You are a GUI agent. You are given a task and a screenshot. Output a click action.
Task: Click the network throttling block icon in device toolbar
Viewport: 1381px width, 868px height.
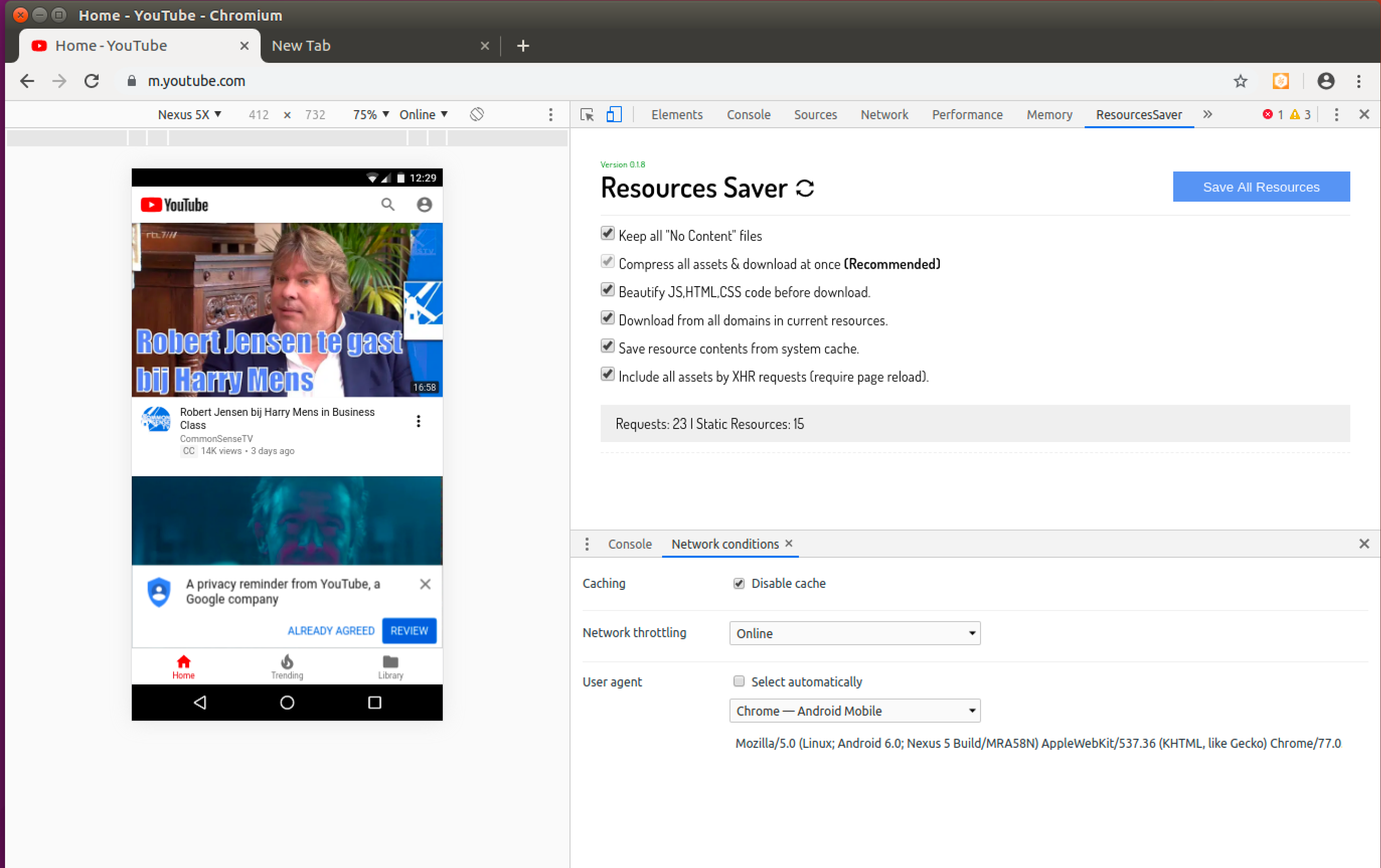[476, 114]
